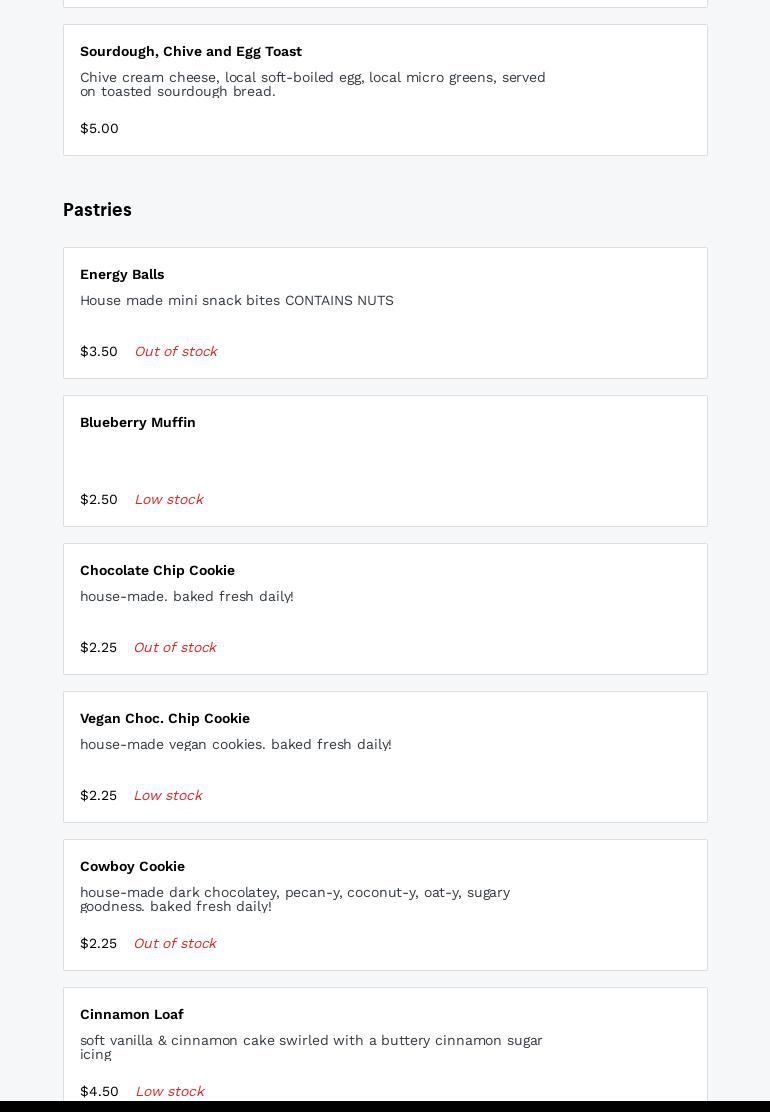This screenshot has height=1112, width=770.
Task: Click the Cinnamon Loaf low stock label
Action: click(x=170, y=1092)
